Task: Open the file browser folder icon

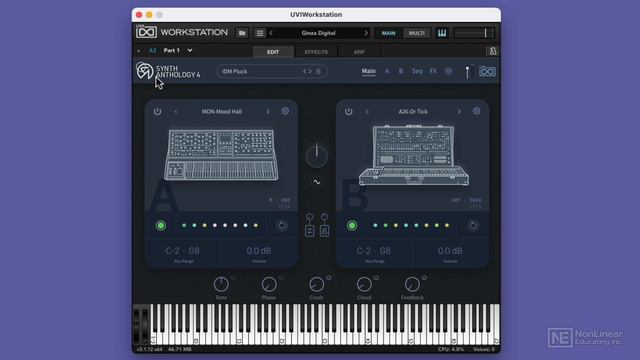Action: (242, 33)
